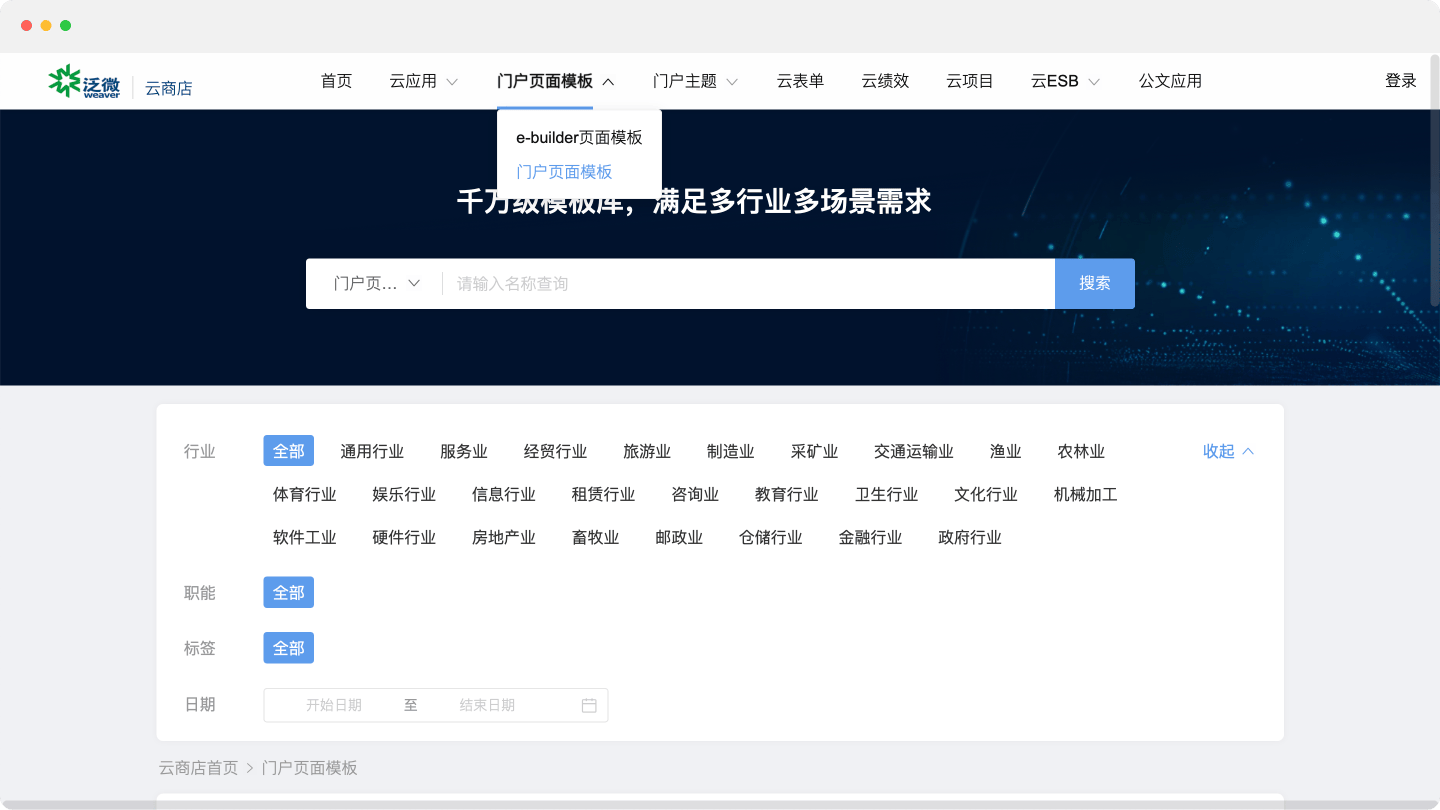This screenshot has height=810, width=1440.
Task: Filter by 卫生行业 industry
Action: click(x=886, y=495)
